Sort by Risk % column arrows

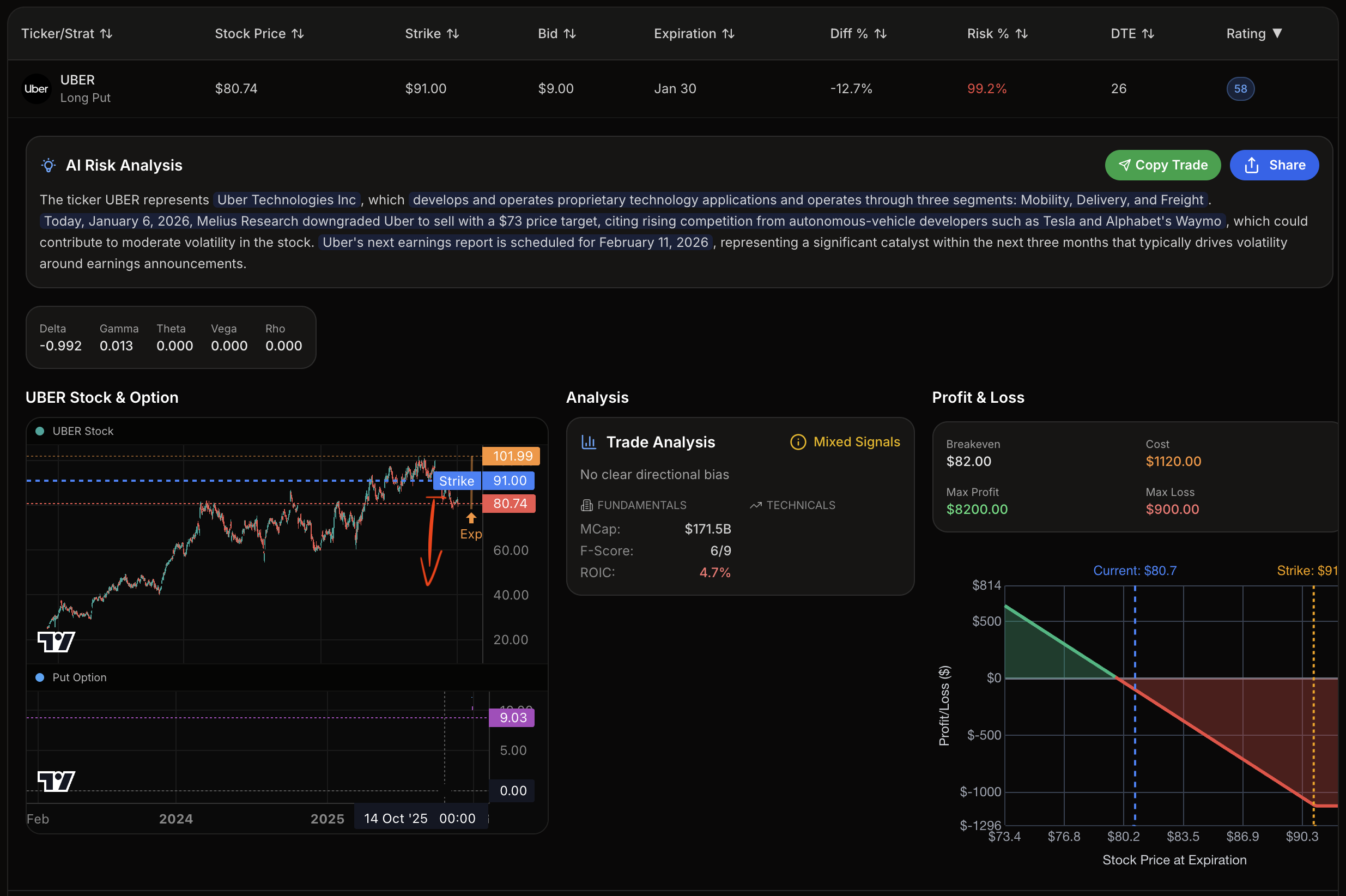[x=1022, y=34]
